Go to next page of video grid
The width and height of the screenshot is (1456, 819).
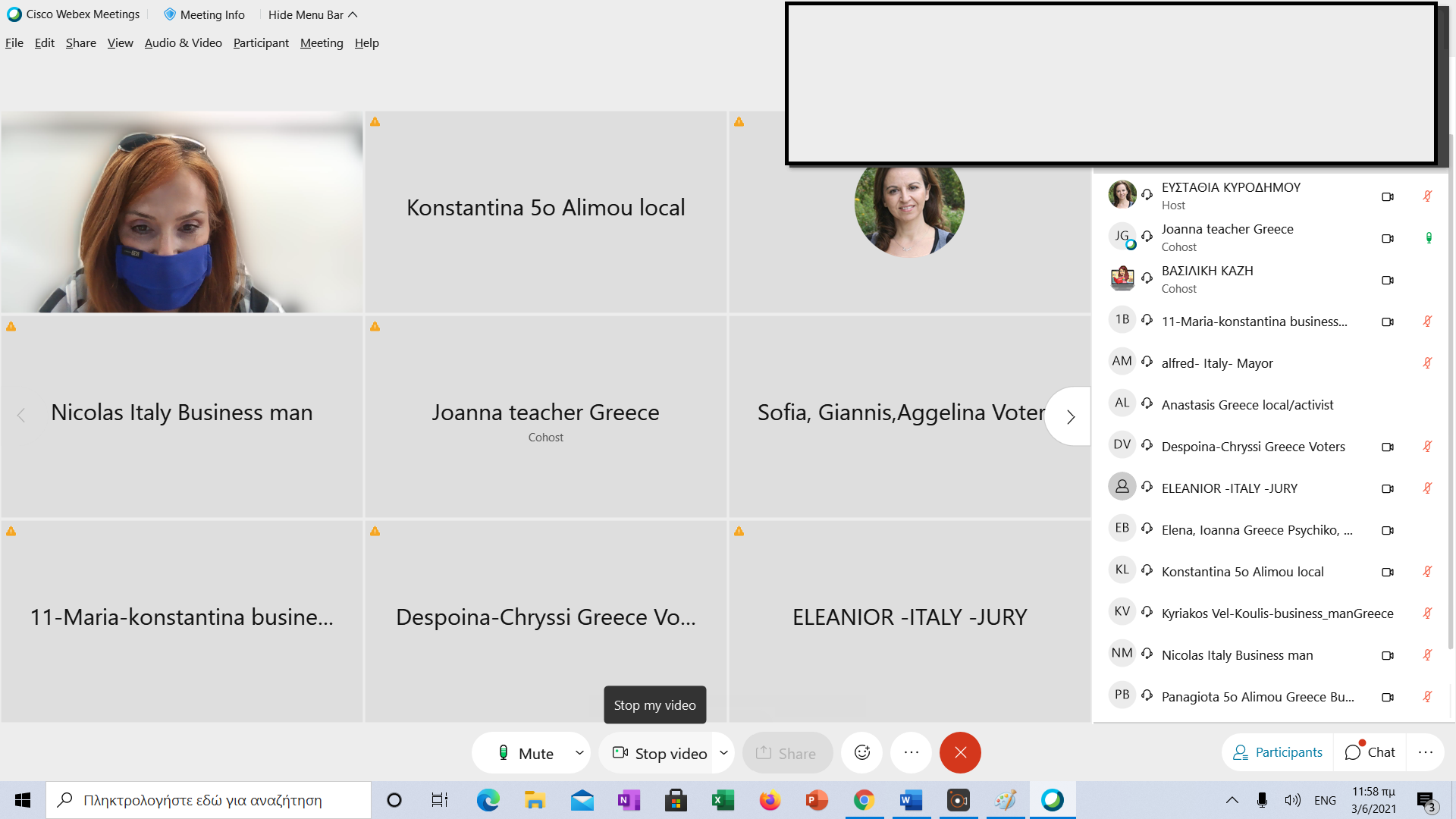1070,416
